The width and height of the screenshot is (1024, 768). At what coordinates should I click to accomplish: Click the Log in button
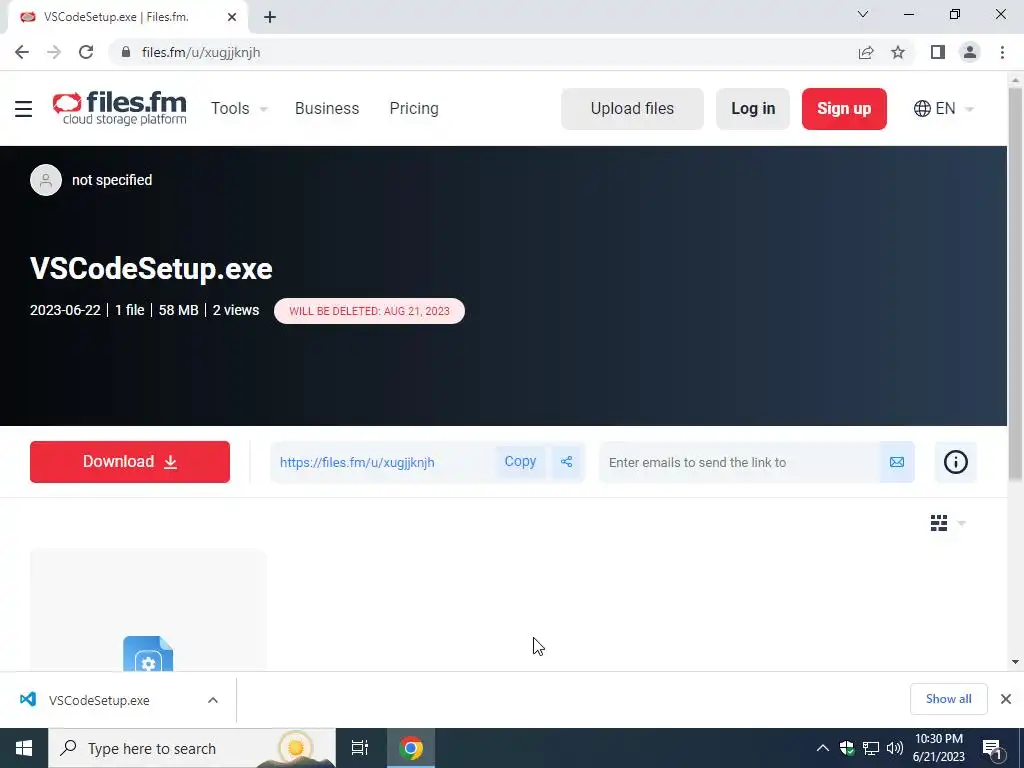coord(753,108)
